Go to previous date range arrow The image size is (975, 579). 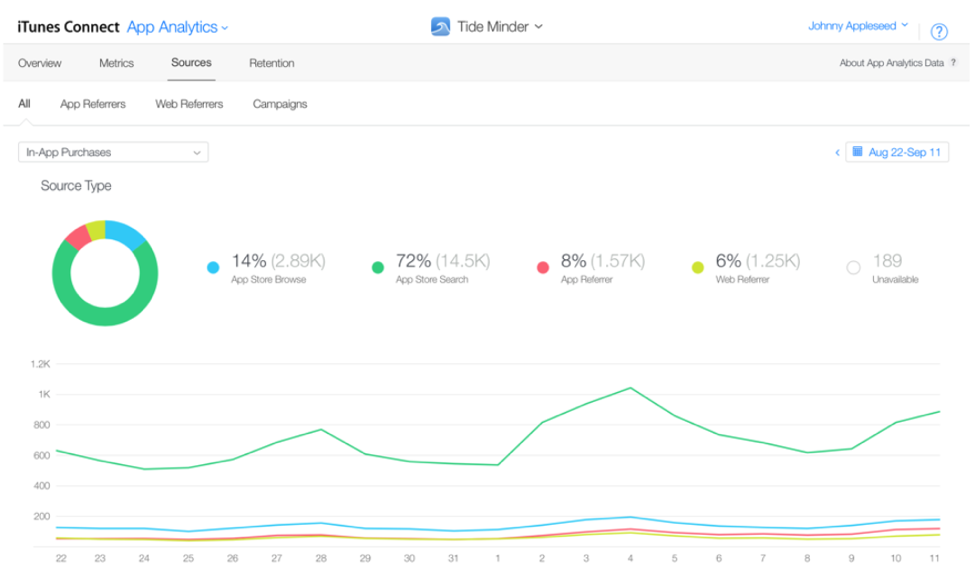coord(837,152)
